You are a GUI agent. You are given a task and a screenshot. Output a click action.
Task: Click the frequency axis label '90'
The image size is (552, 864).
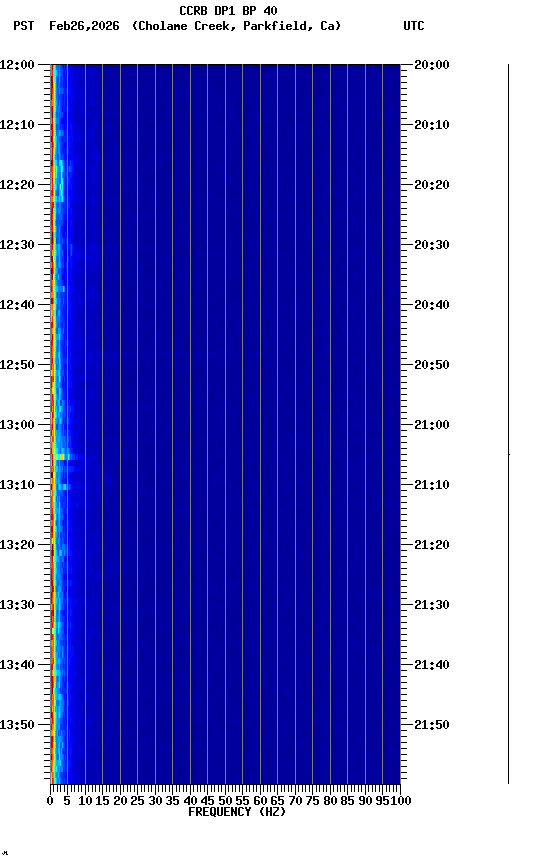pos(365,801)
